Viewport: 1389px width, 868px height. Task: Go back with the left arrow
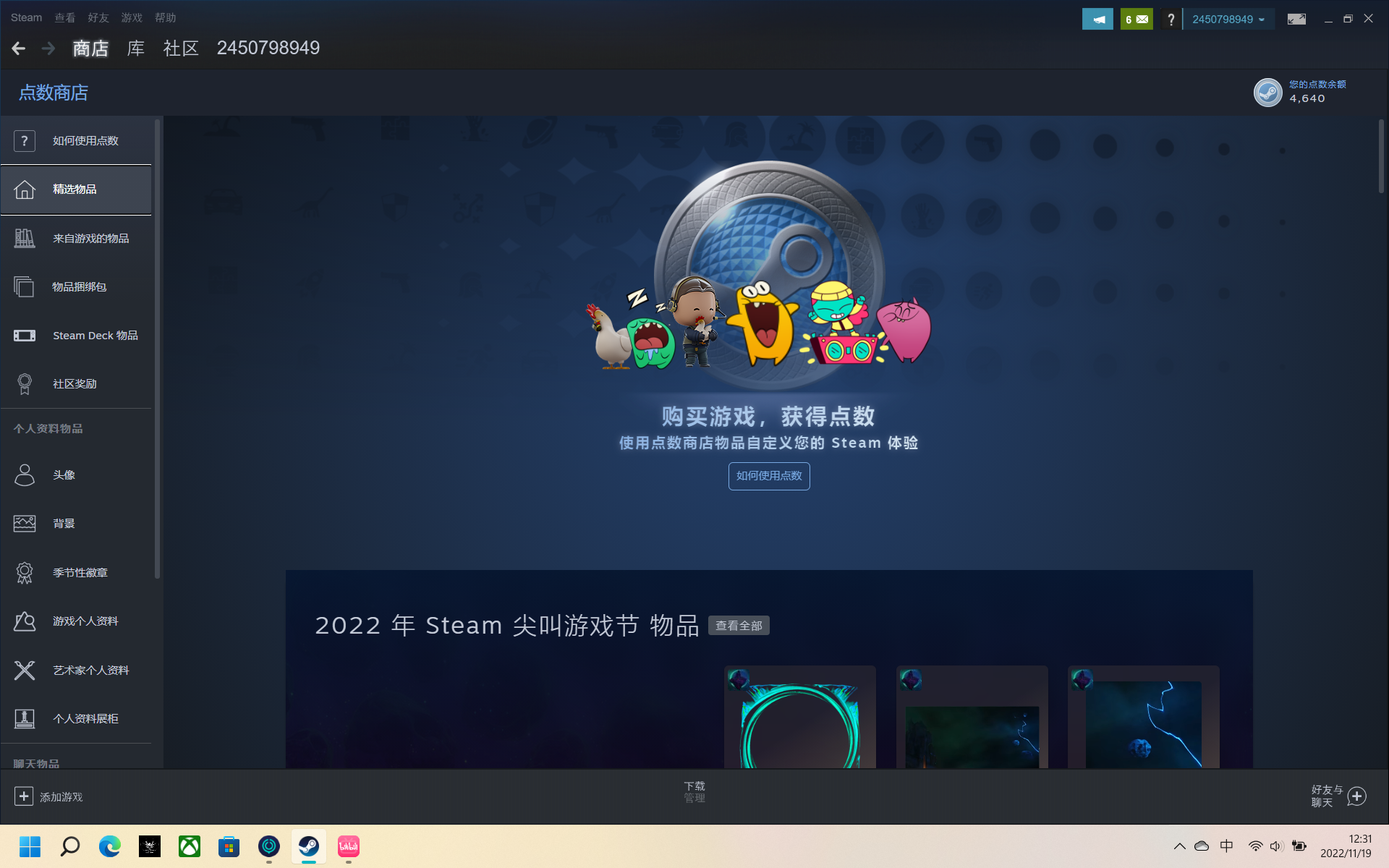19,48
